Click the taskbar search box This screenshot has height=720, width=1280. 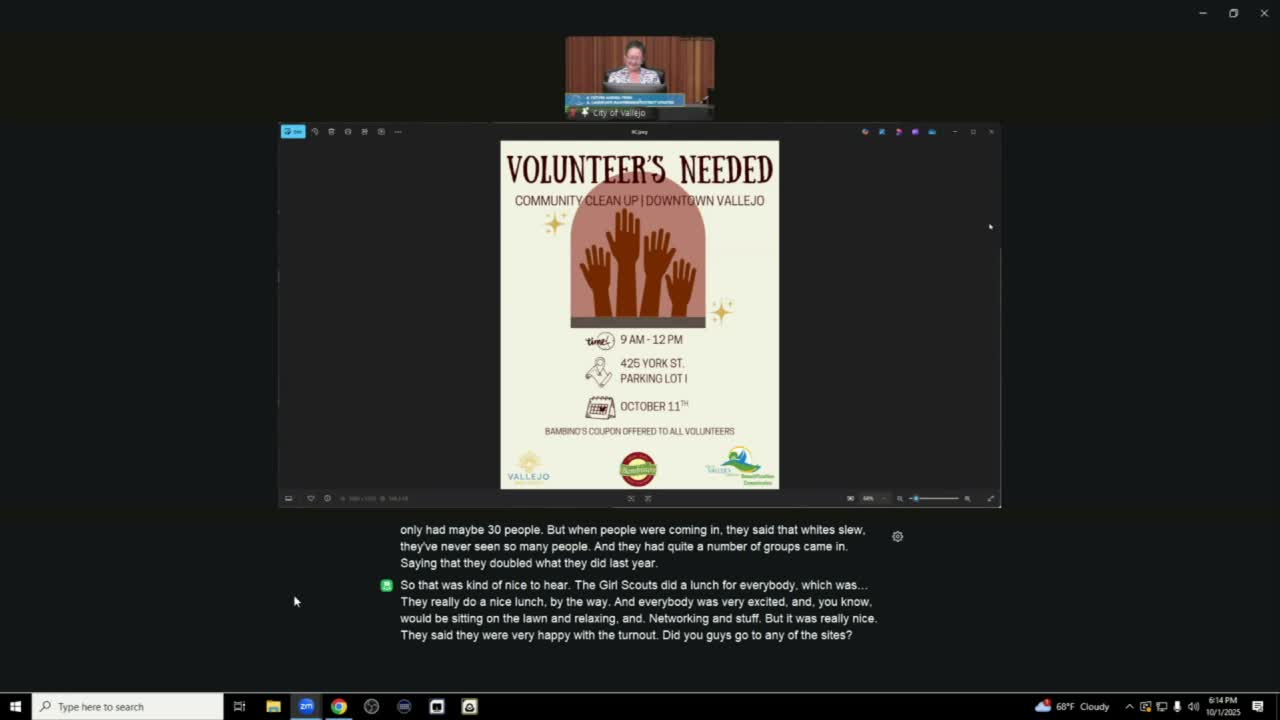128,707
